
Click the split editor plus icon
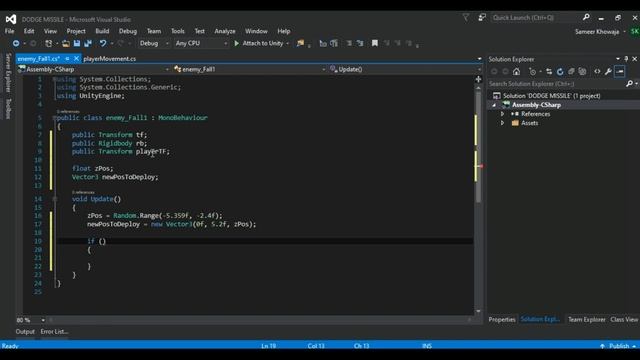pos(478,79)
